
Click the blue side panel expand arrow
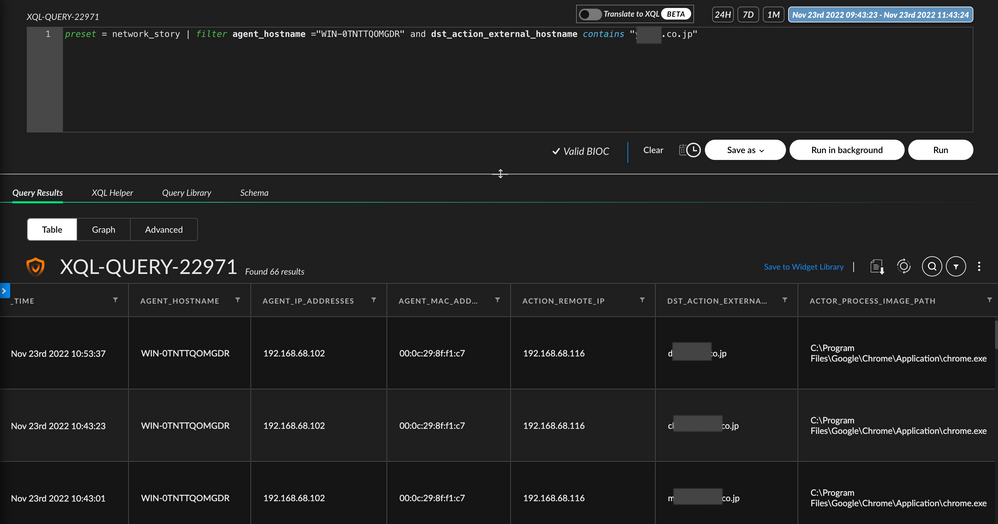(x=4, y=291)
